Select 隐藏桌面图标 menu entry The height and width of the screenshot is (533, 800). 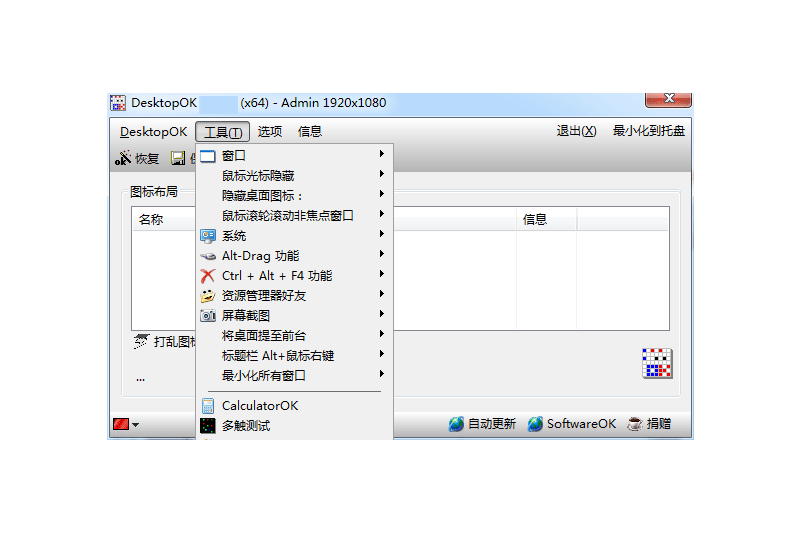point(294,196)
